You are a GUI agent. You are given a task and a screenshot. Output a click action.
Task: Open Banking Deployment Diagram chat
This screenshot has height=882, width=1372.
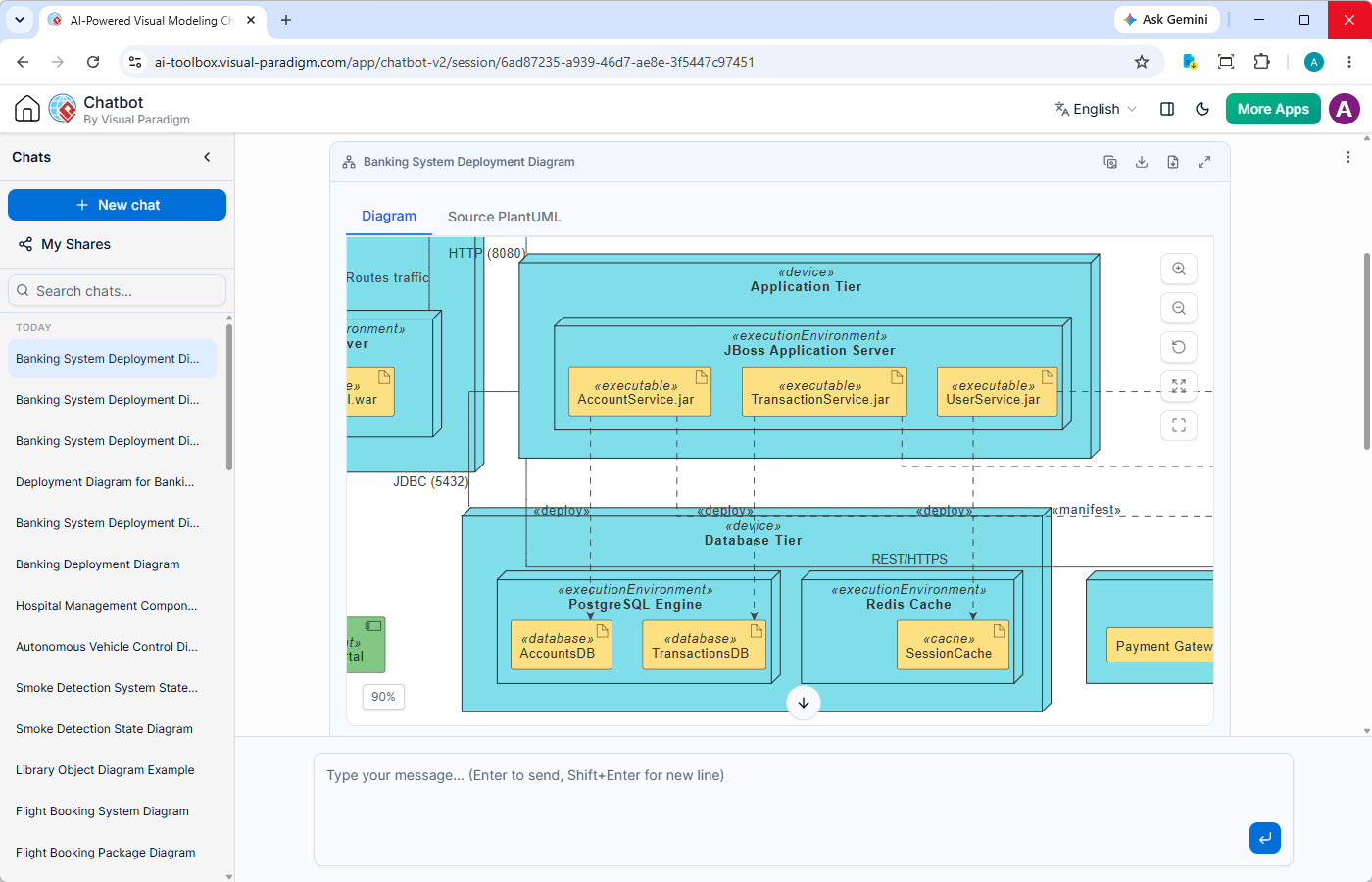(x=112, y=564)
